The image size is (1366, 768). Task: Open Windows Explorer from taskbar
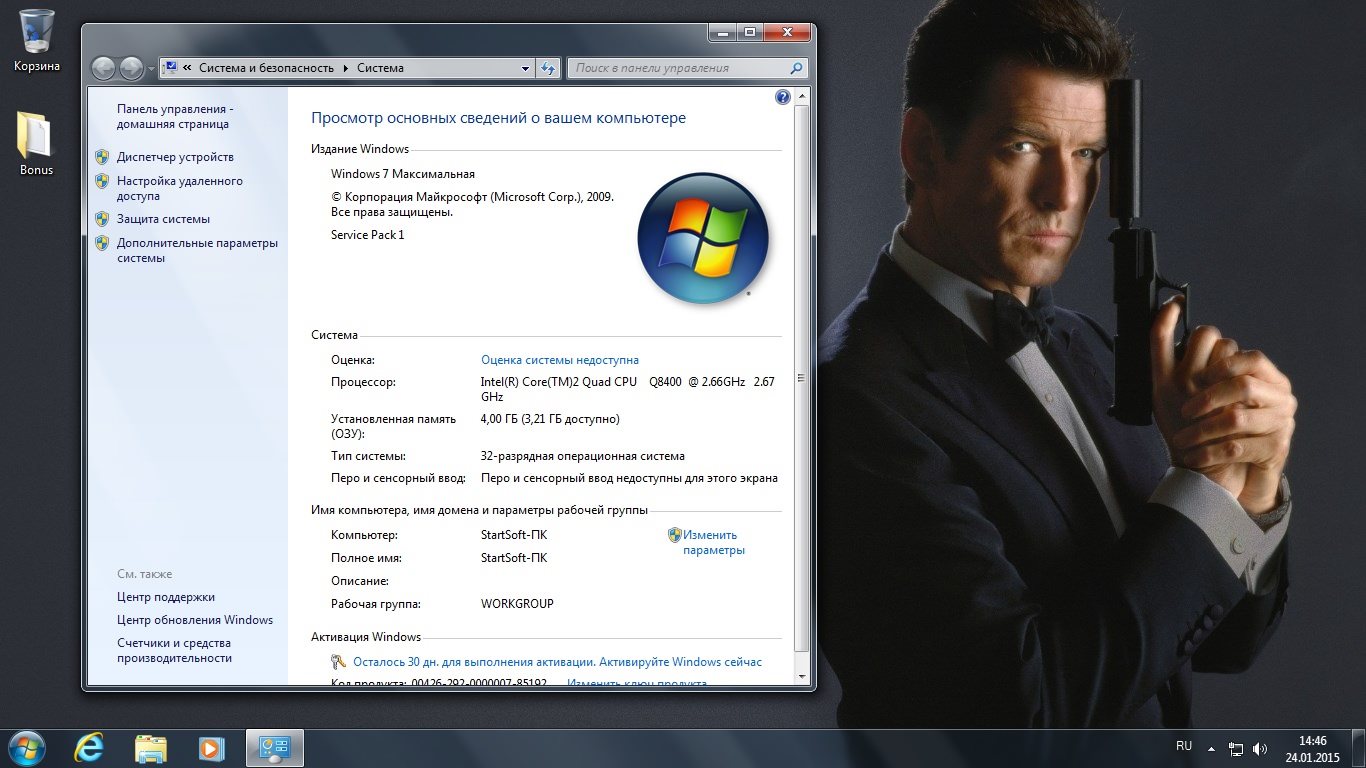pyautogui.click(x=150, y=748)
